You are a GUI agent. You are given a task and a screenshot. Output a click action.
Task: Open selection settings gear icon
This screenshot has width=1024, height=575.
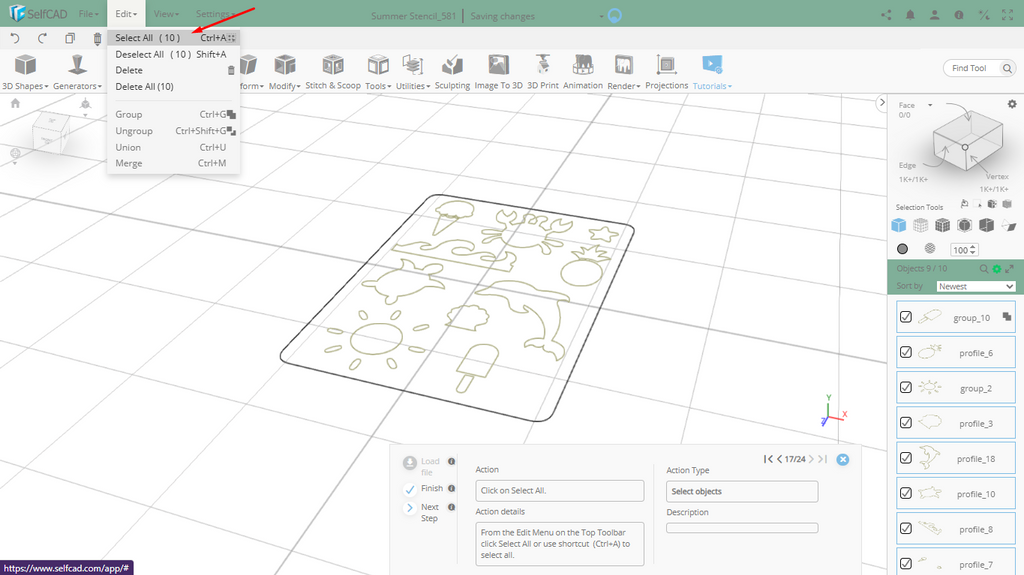point(1011,104)
